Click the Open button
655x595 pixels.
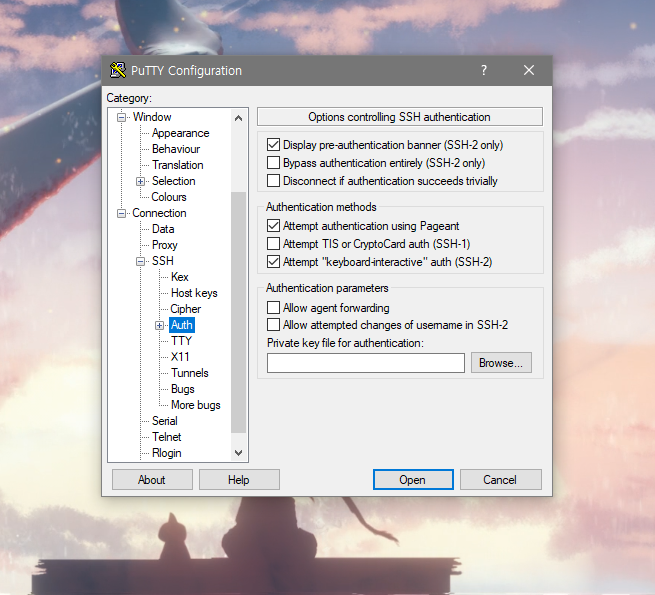coord(413,479)
